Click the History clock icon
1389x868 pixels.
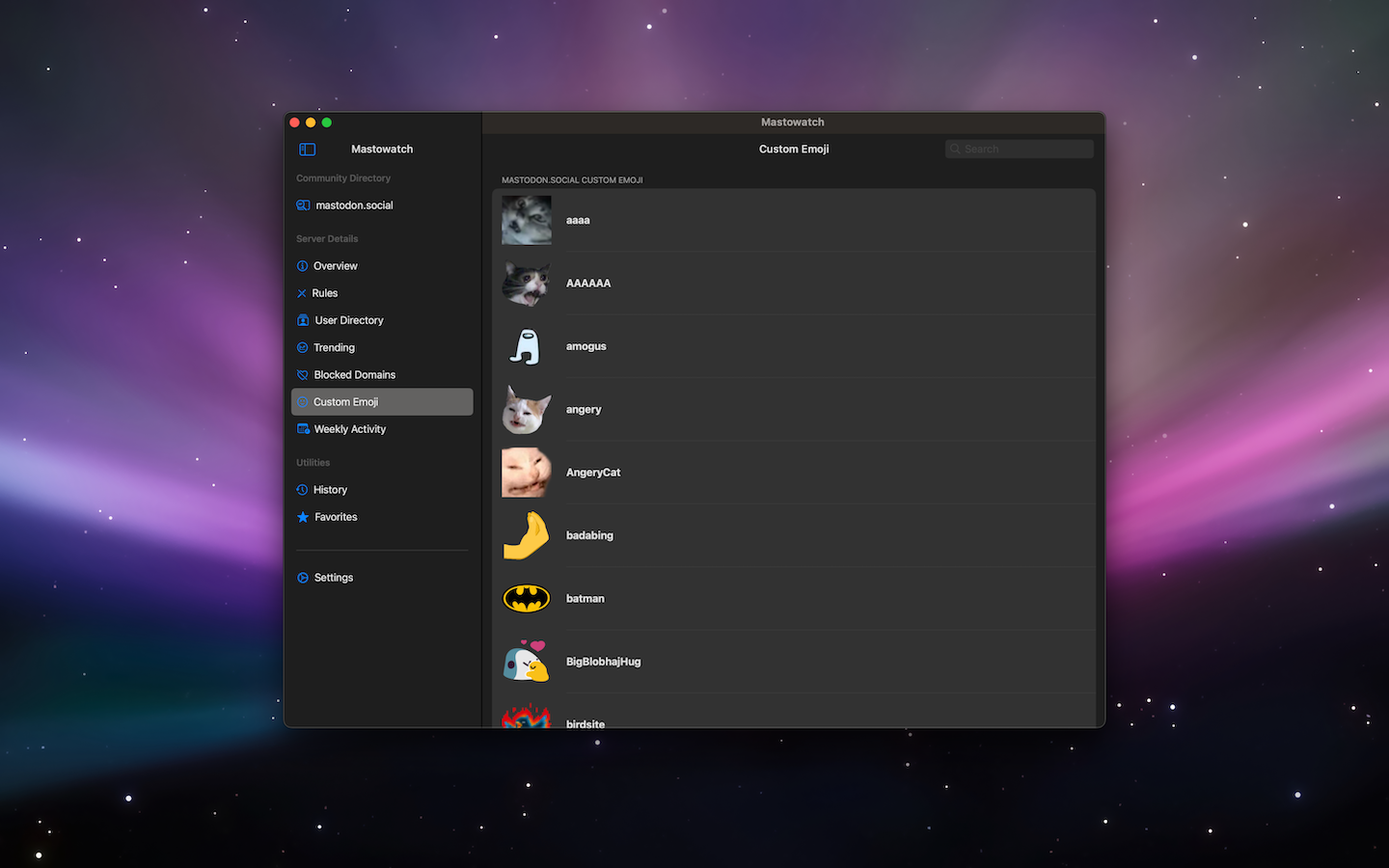302,490
